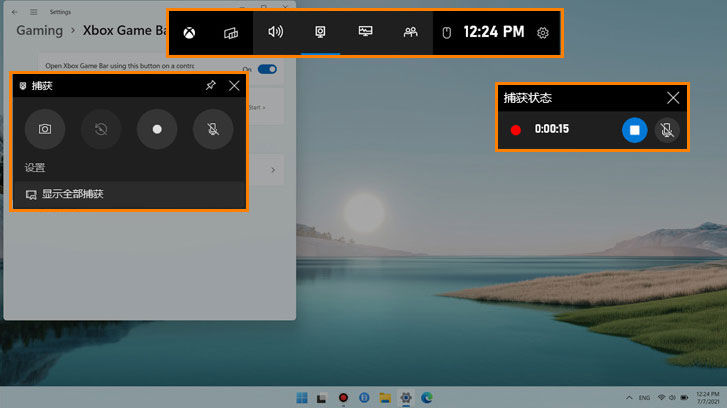Open Game Bar settings gear
727x408 pixels.
pyautogui.click(x=542, y=33)
